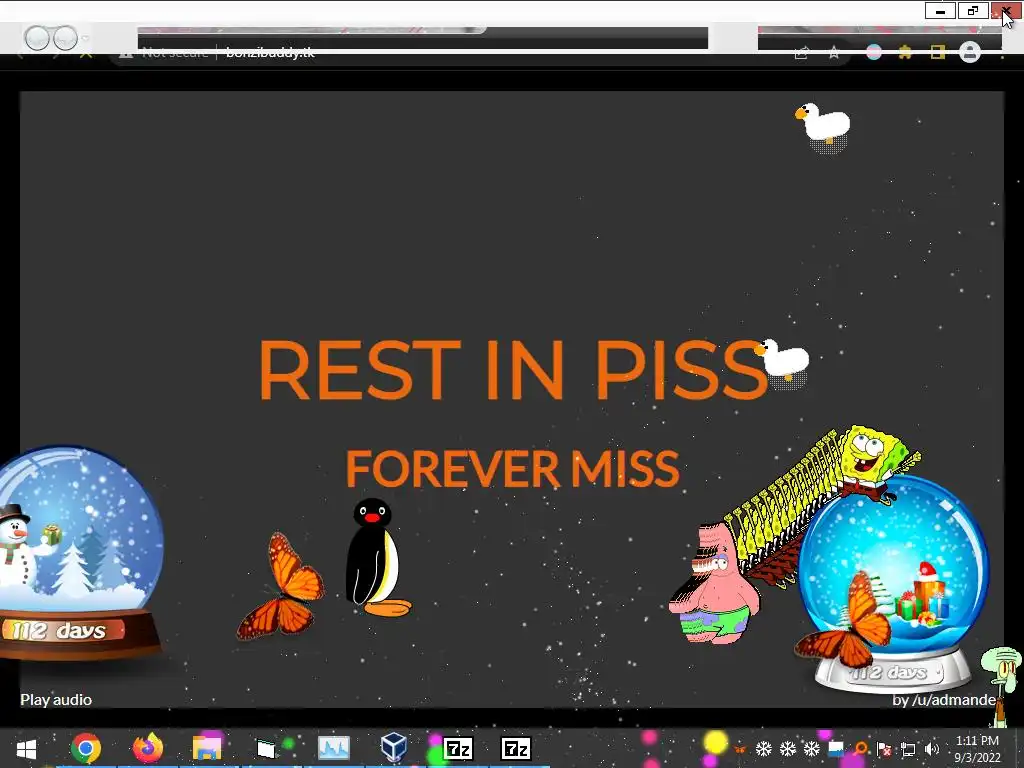Click the orange butterfly beside Pingu
Image resolution: width=1024 pixels, height=768 pixels.
(x=281, y=586)
